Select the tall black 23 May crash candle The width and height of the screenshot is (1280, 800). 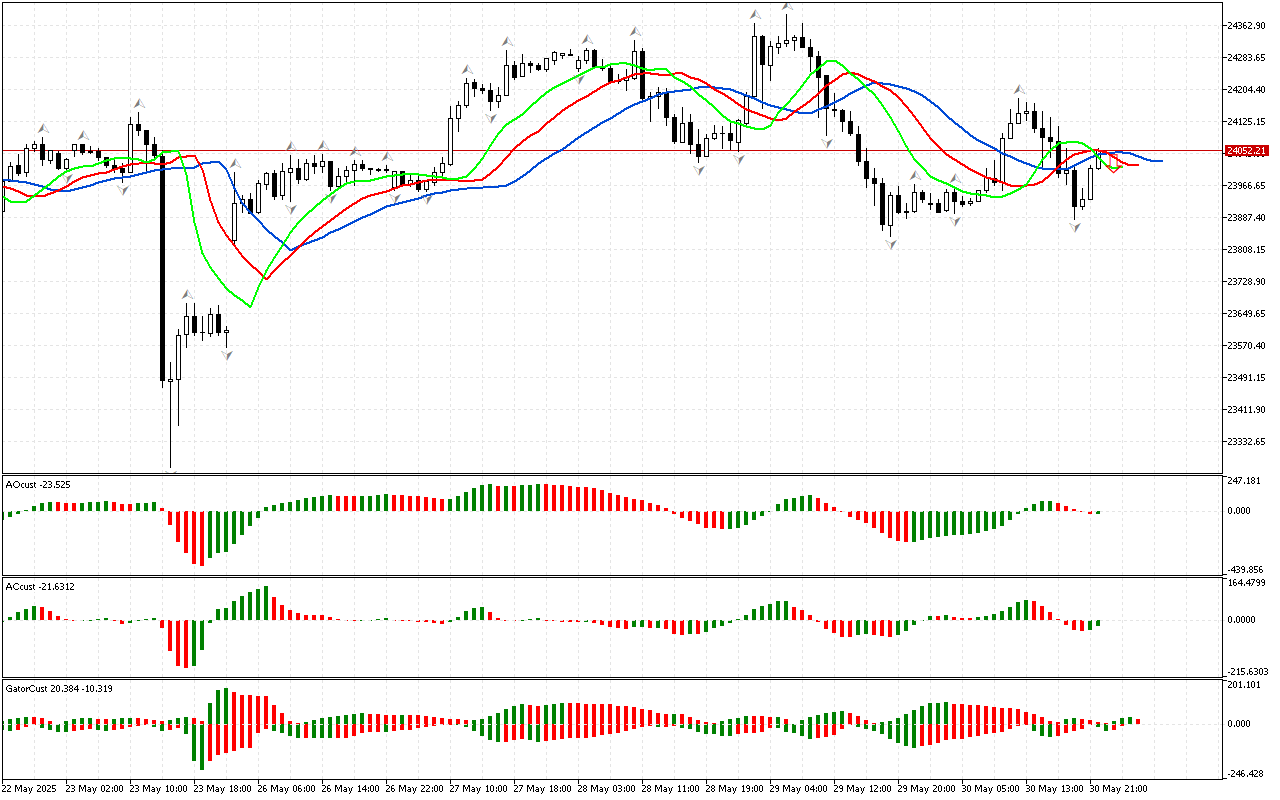point(162,270)
